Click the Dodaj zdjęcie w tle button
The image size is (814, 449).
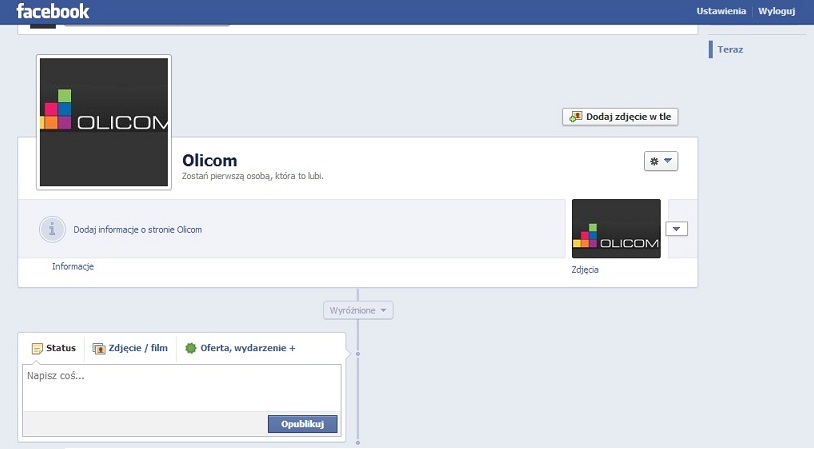(x=621, y=117)
